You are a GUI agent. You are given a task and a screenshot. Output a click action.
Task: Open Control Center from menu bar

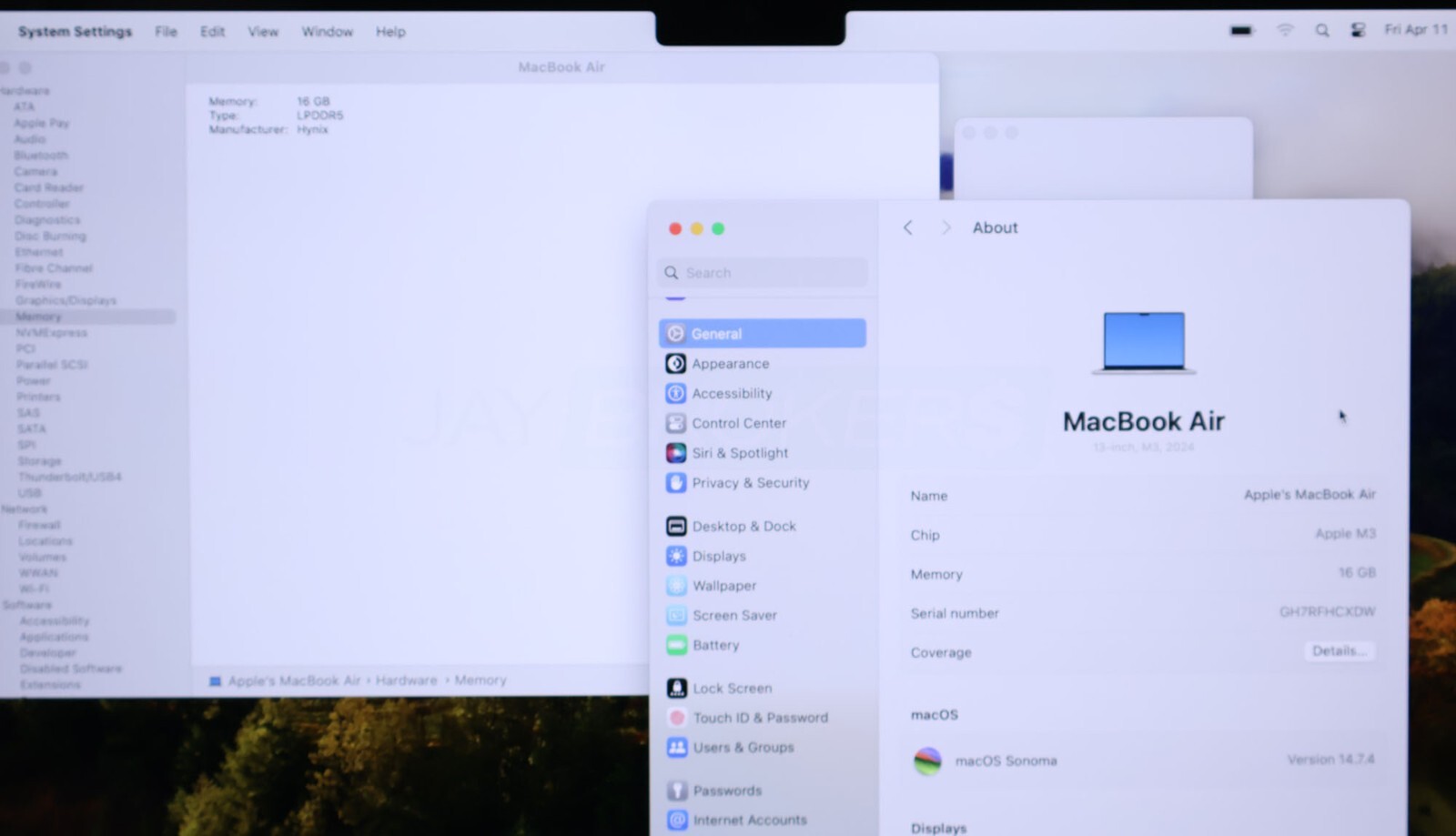click(x=1358, y=31)
